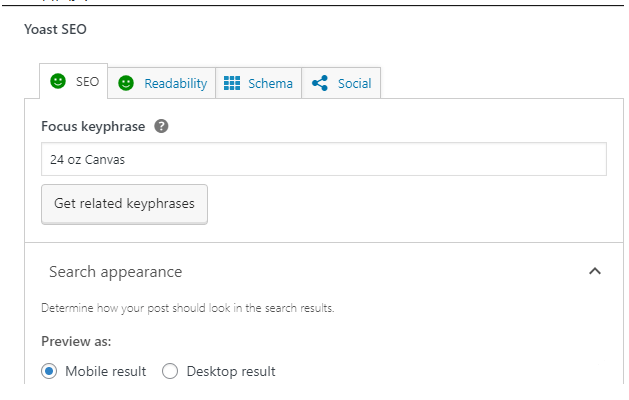This screenshot has height=400, width=629.
Task: Switch to the SEO tab label
Action: [87, 82]
